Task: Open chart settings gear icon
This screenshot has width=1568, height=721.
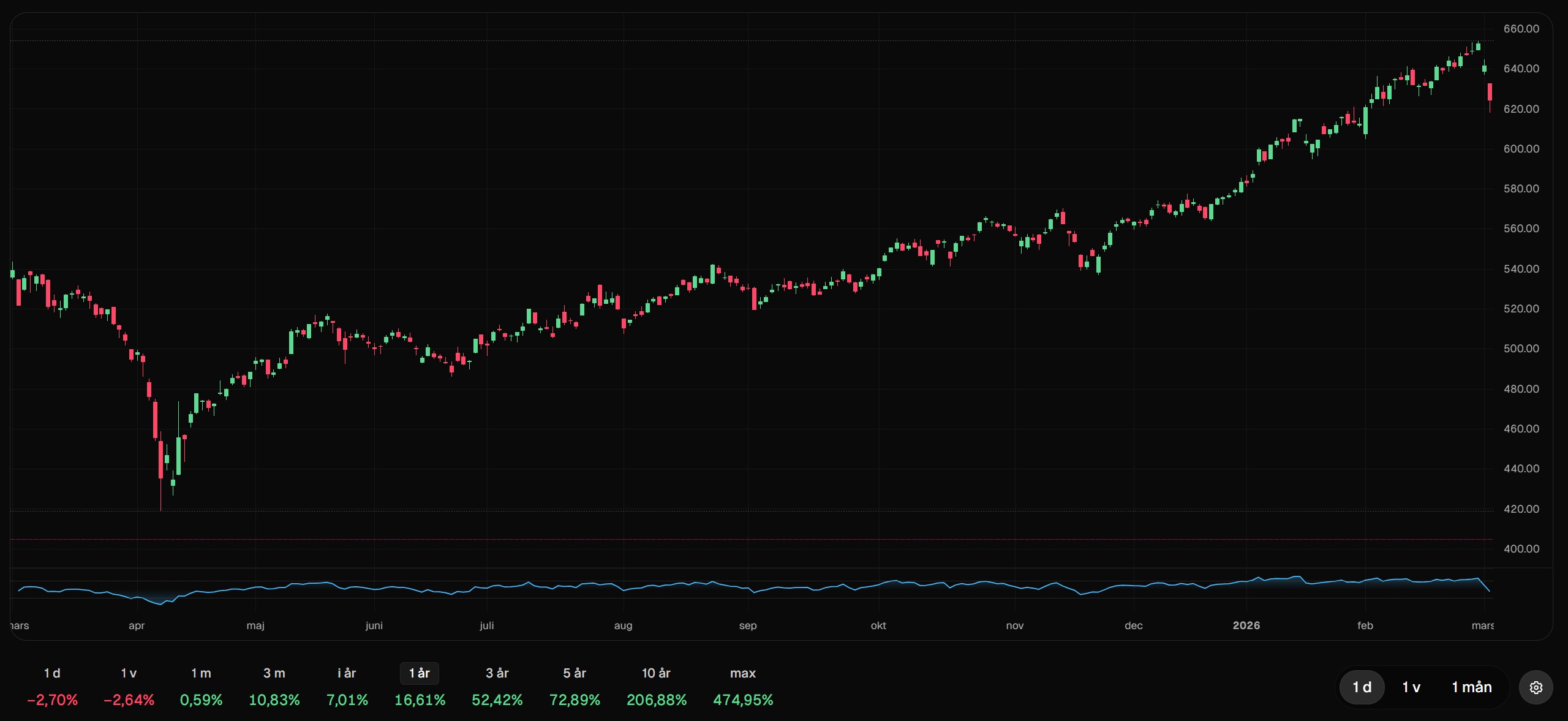Action: point(1536,687)
